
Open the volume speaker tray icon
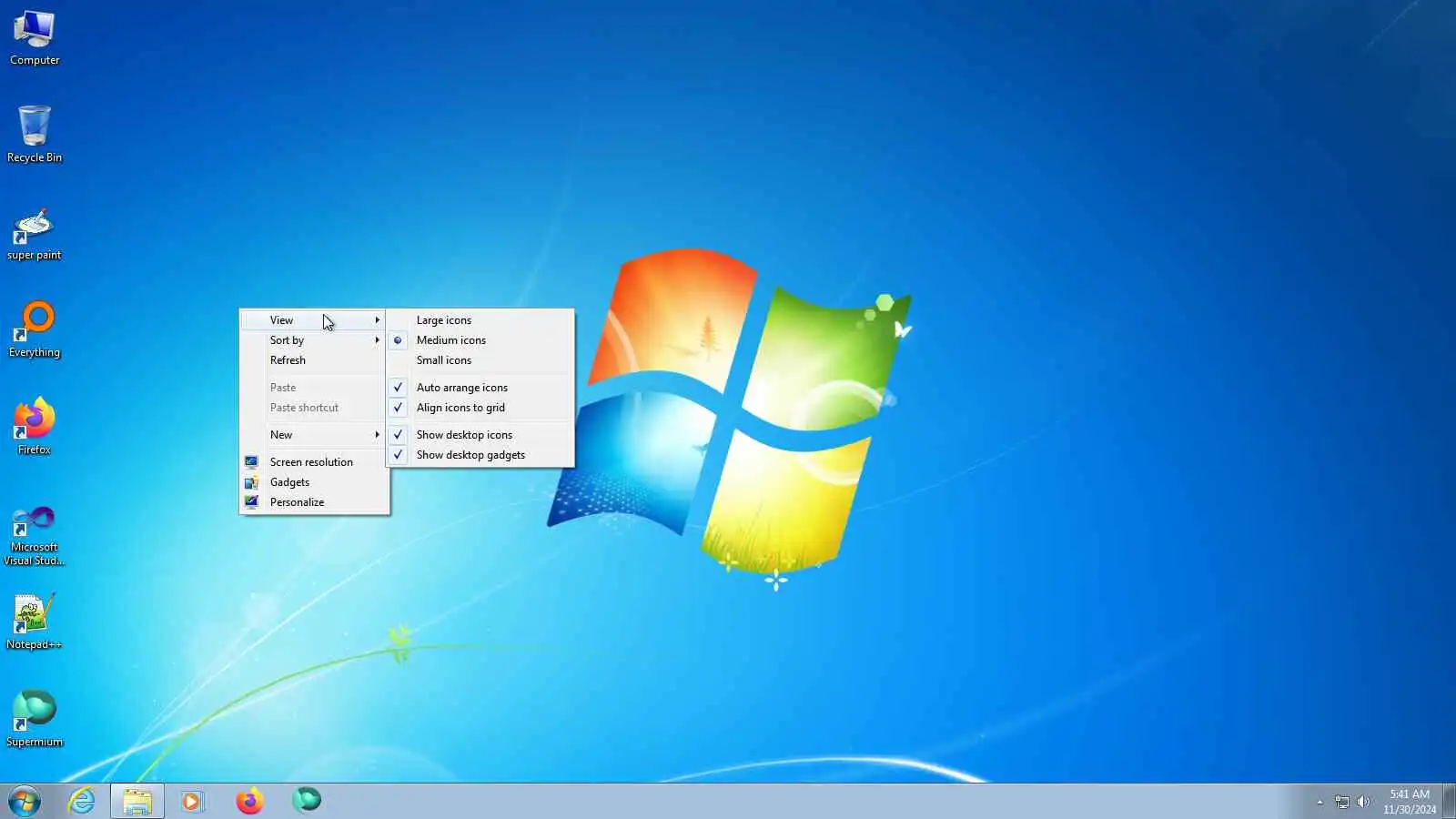pyautogui.click(x=1363, y=803)
